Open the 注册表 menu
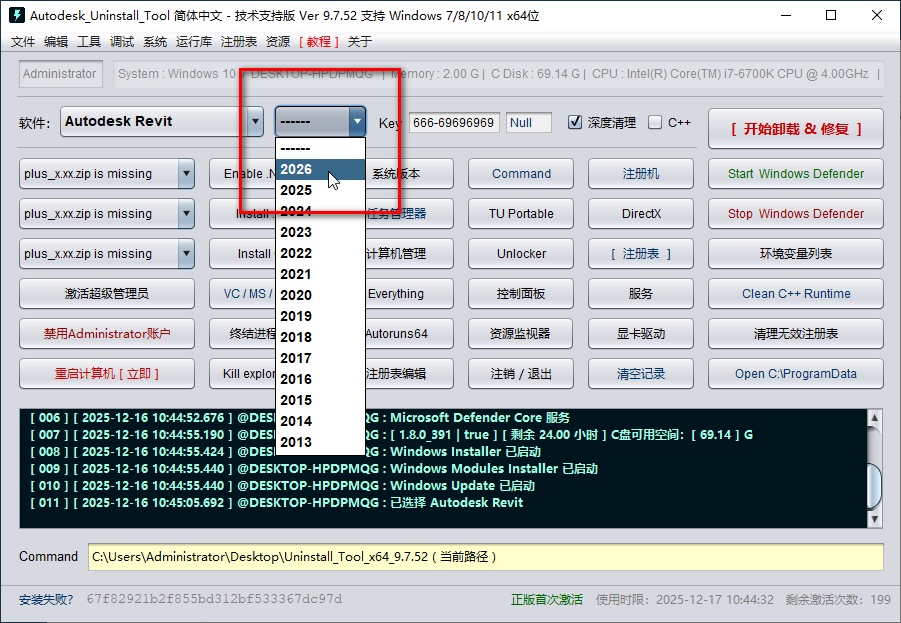 238,41
